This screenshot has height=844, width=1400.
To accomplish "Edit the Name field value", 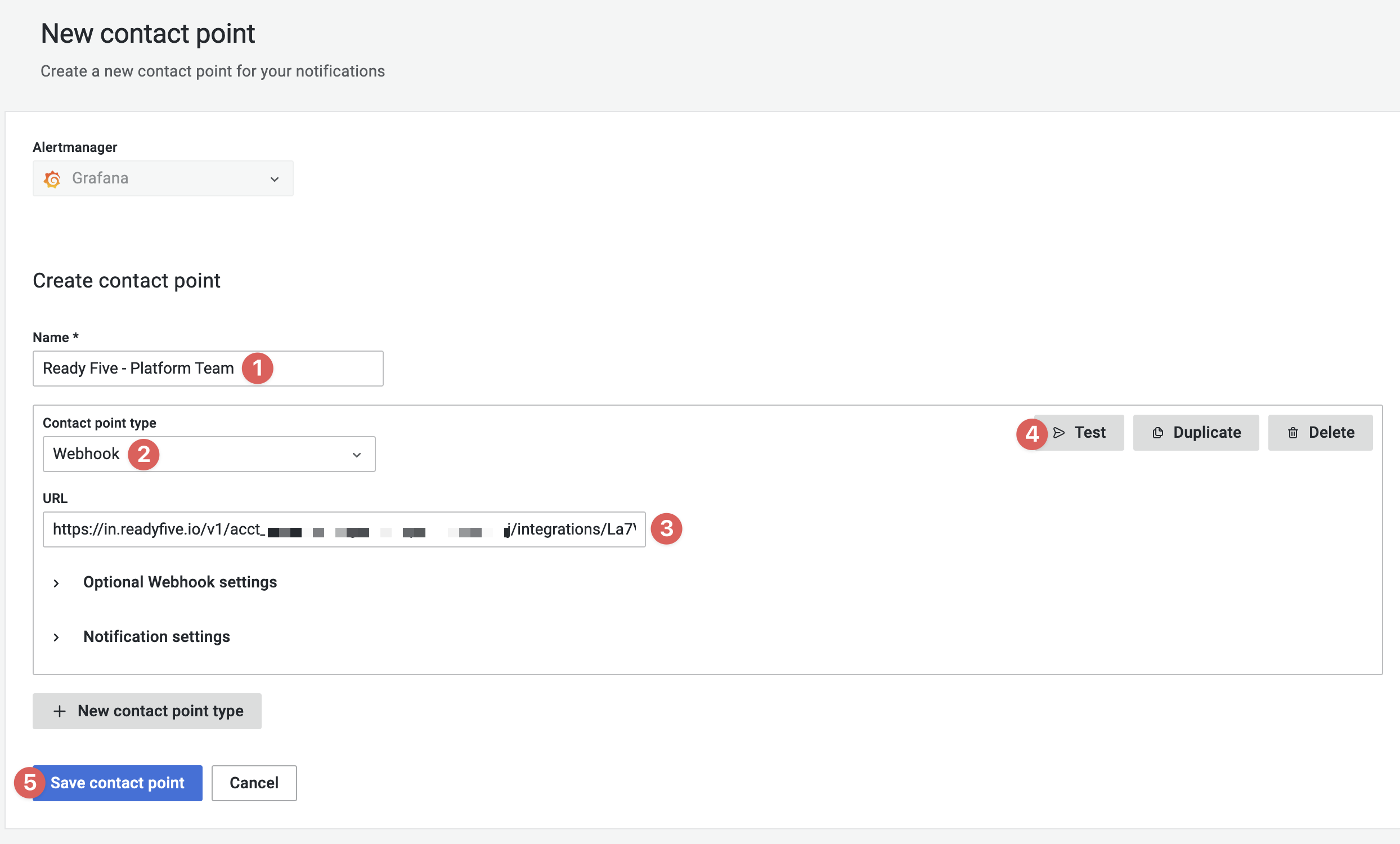I will coord(207,368).
